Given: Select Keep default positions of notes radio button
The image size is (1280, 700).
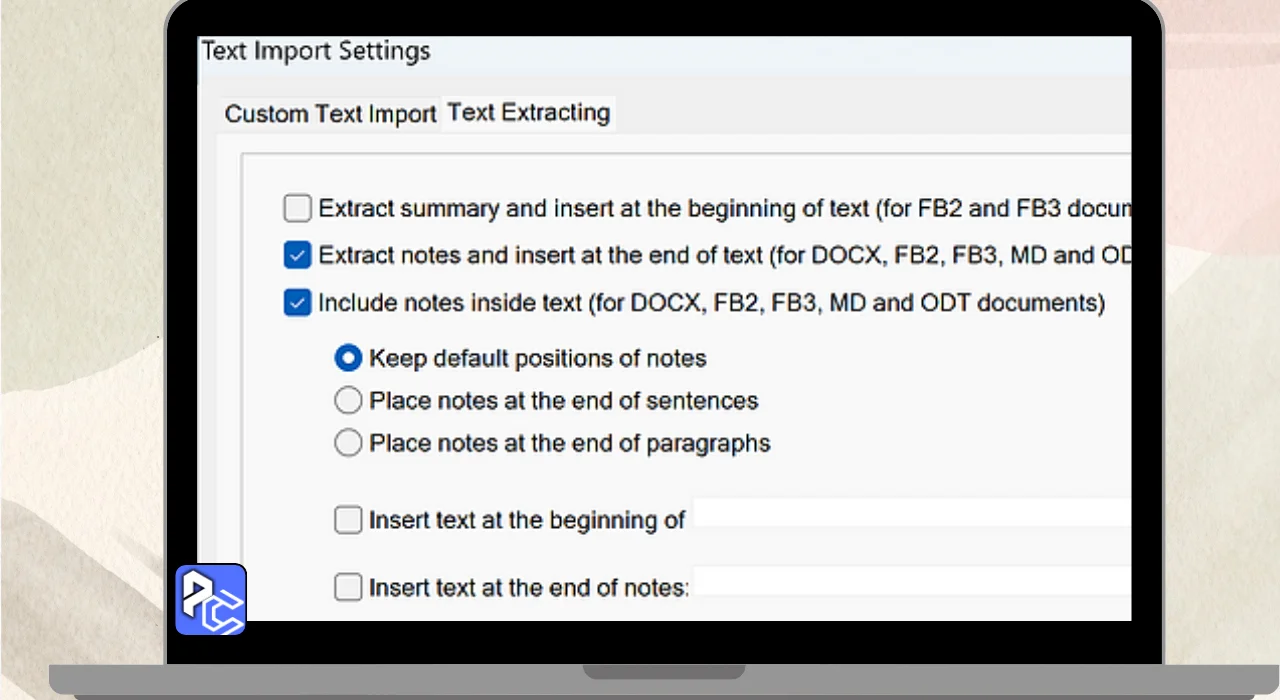Looking at the screenshot, I should [348, 358].
